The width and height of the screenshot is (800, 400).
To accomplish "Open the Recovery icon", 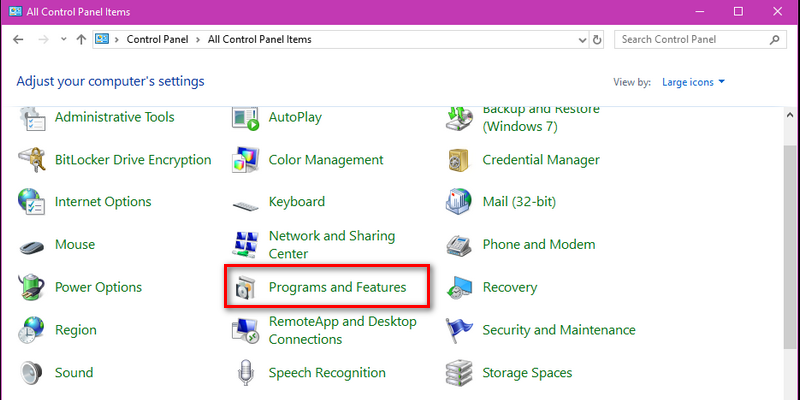I will (x=460, y=287).
